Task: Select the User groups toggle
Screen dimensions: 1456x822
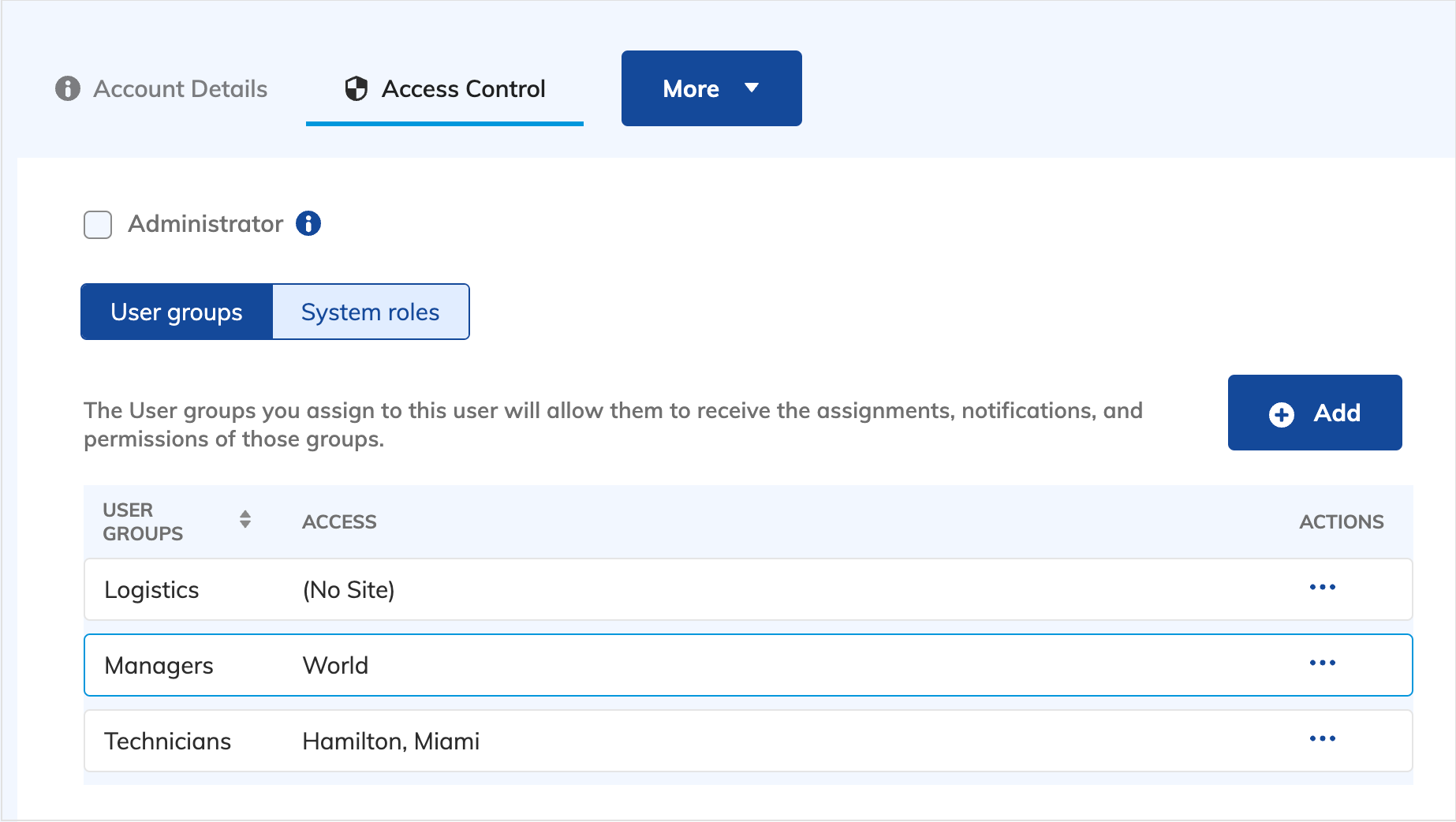Action: click(176, 312)
